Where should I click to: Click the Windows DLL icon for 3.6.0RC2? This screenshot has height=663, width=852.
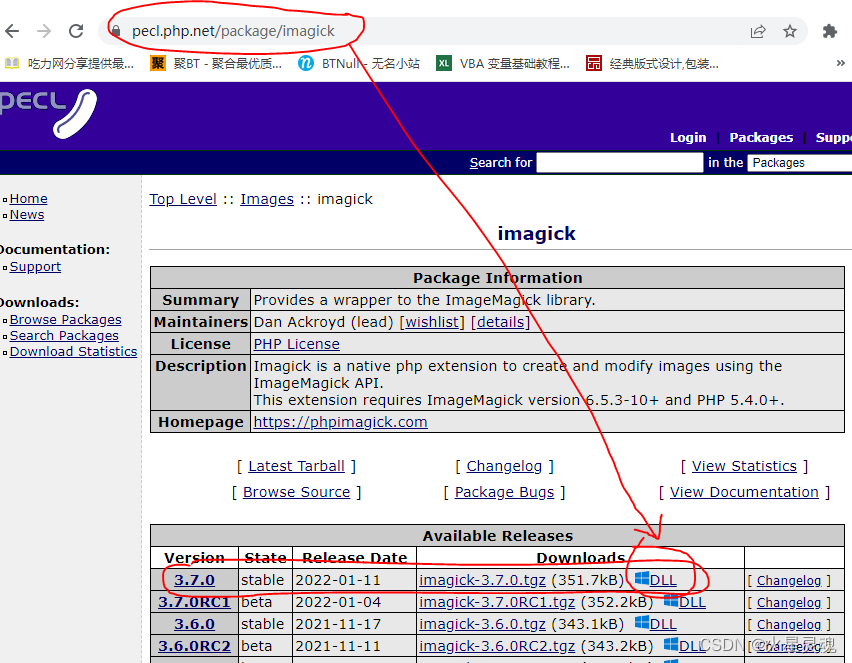(x=671, y=645)
